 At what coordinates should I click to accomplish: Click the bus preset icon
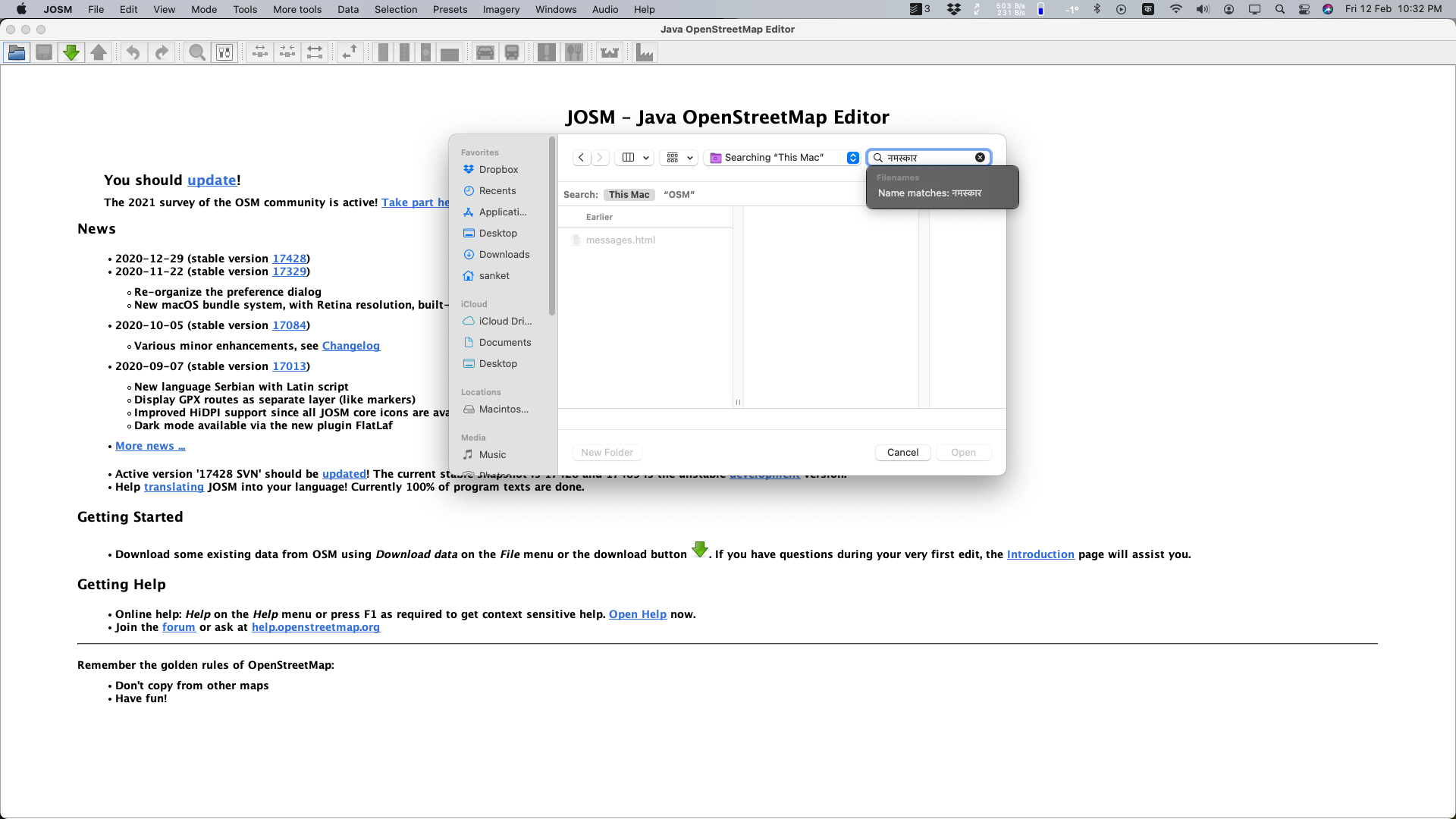tap(512, 52)
